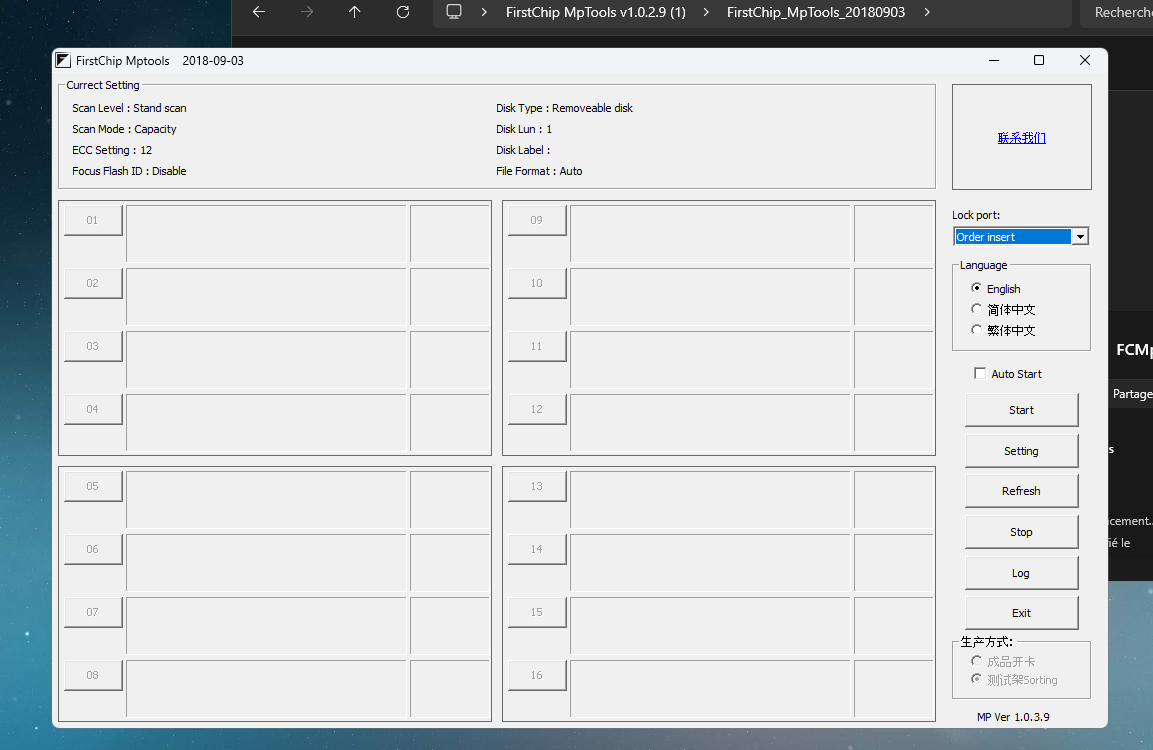Screen dimensions: 1153x750
Task: Maximize the FirstChip Mptools window
Action: (x=1039, y=60)
